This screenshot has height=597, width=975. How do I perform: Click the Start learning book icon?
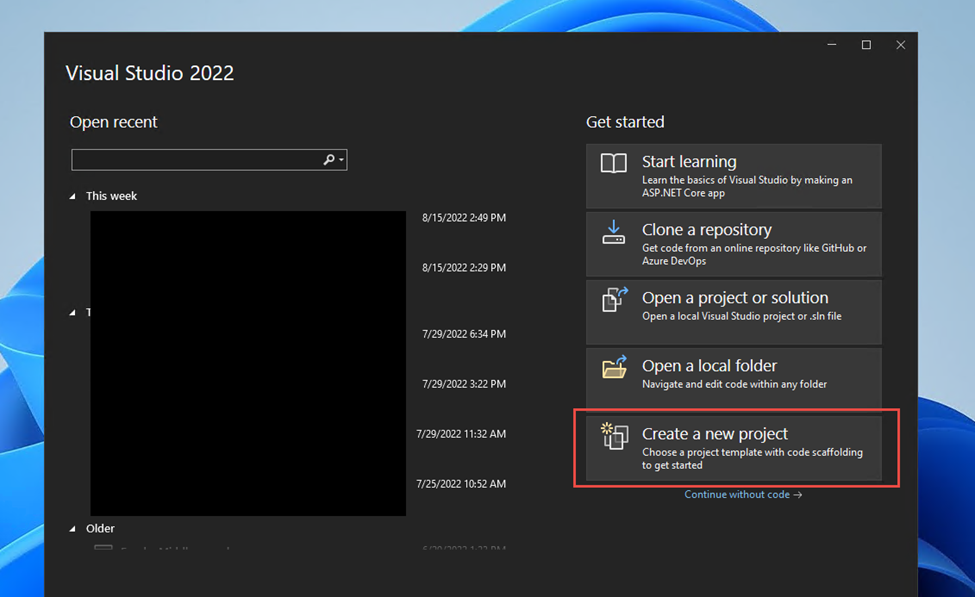pos(613,164)
